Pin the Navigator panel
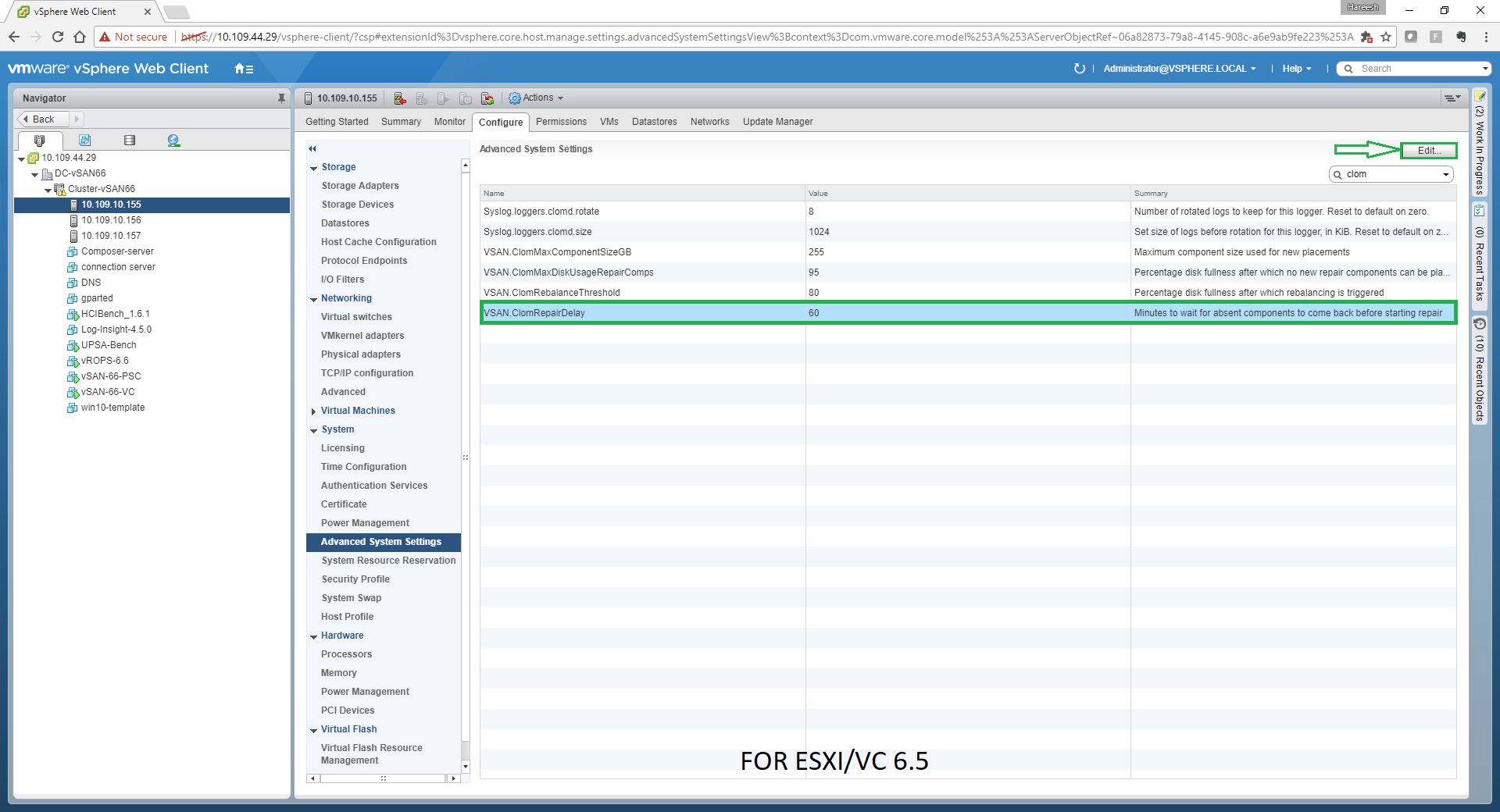This screenshot has width=1500, height=812. point(281,98)
